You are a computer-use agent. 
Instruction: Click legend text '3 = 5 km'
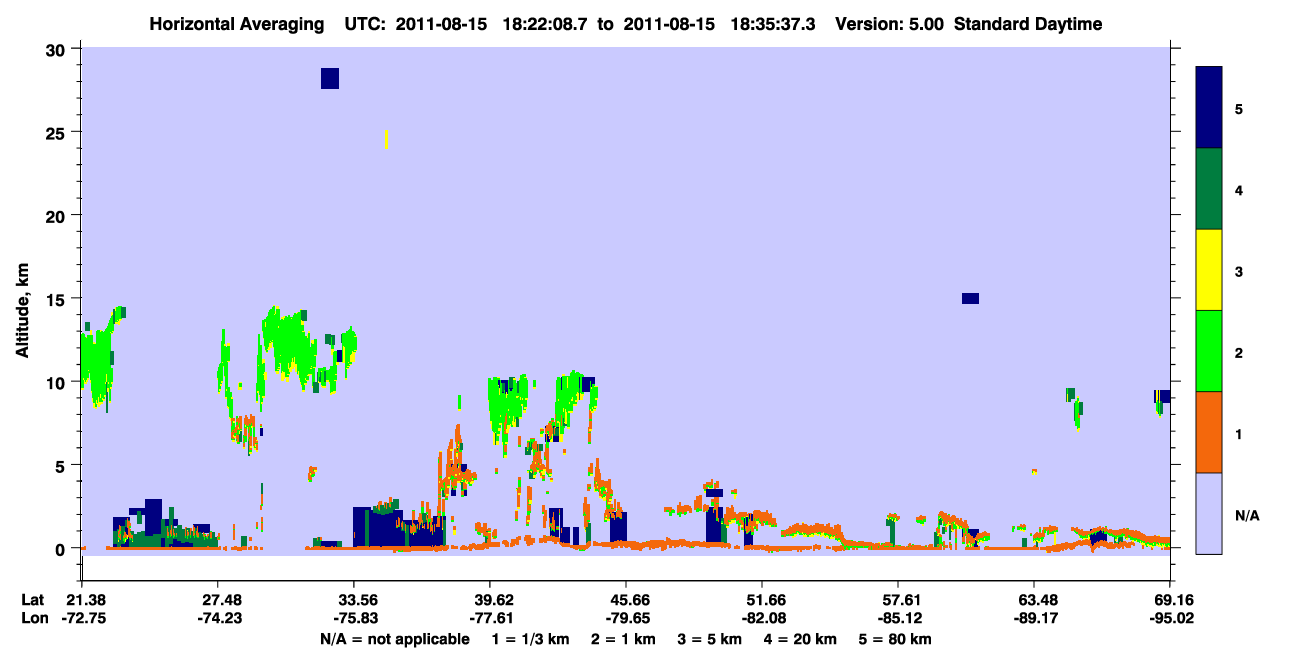point(712,639)
